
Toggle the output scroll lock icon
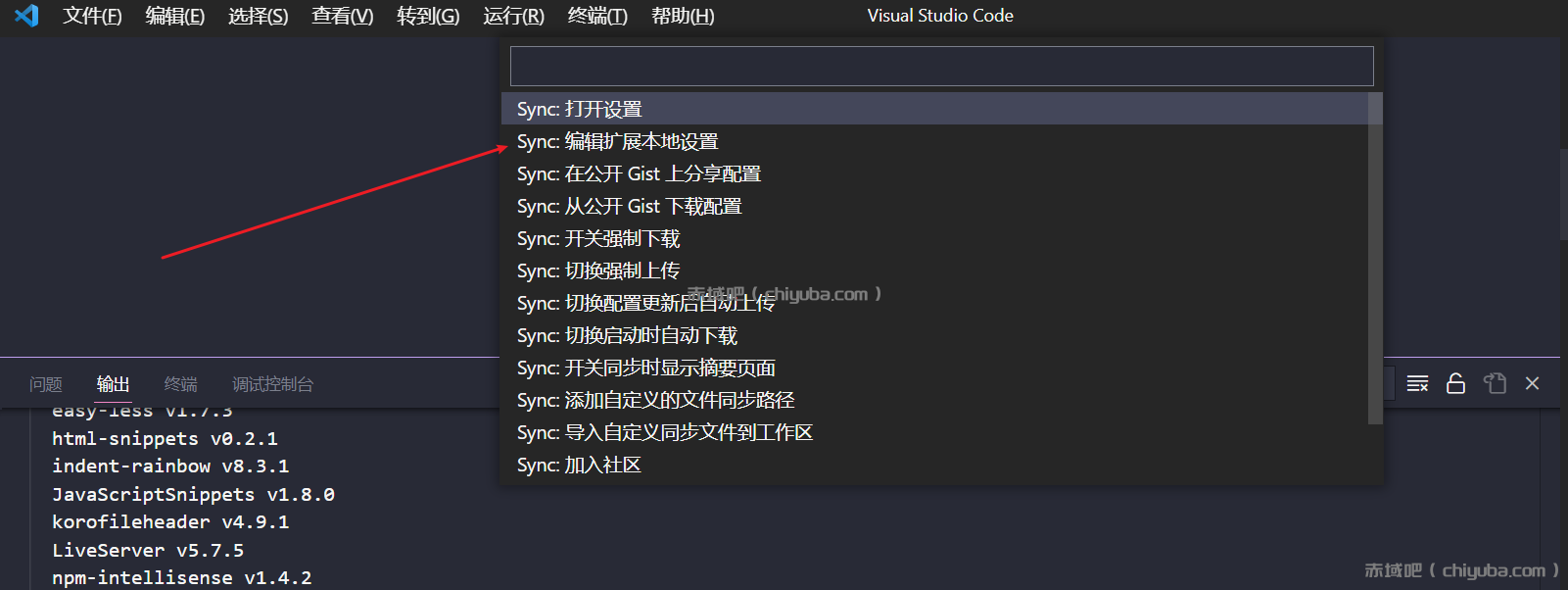click(1455, 383)
